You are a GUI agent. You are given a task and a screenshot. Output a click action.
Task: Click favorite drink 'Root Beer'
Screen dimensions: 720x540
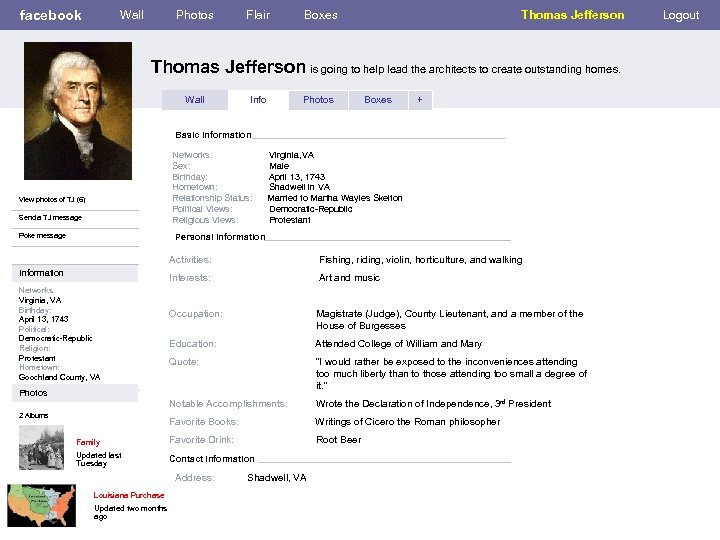tap(339, 440)
